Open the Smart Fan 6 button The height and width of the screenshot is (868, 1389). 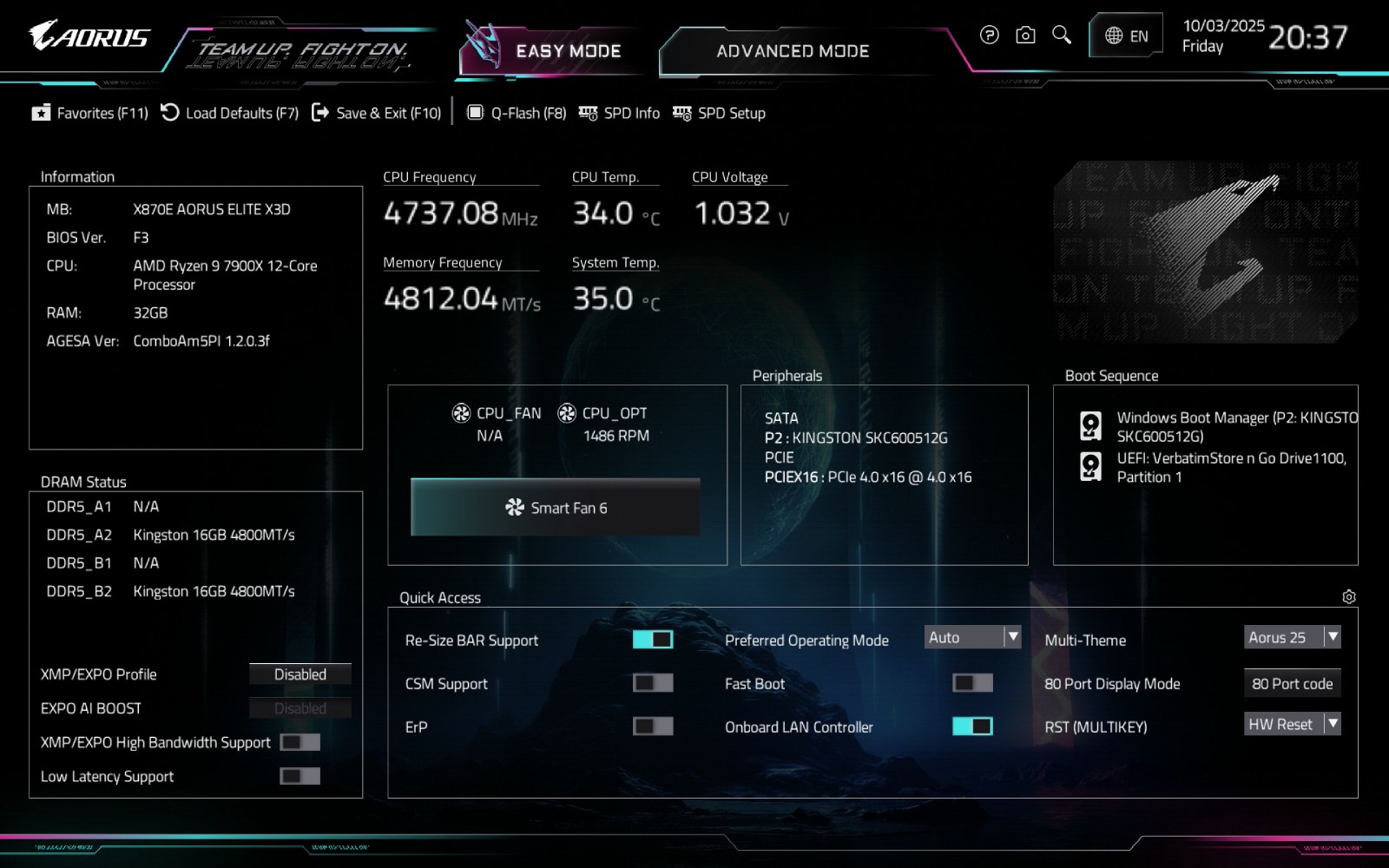point(556,508)
